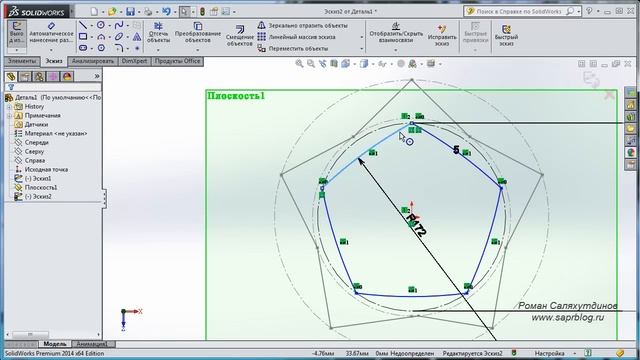Click the Print icon

148,11
